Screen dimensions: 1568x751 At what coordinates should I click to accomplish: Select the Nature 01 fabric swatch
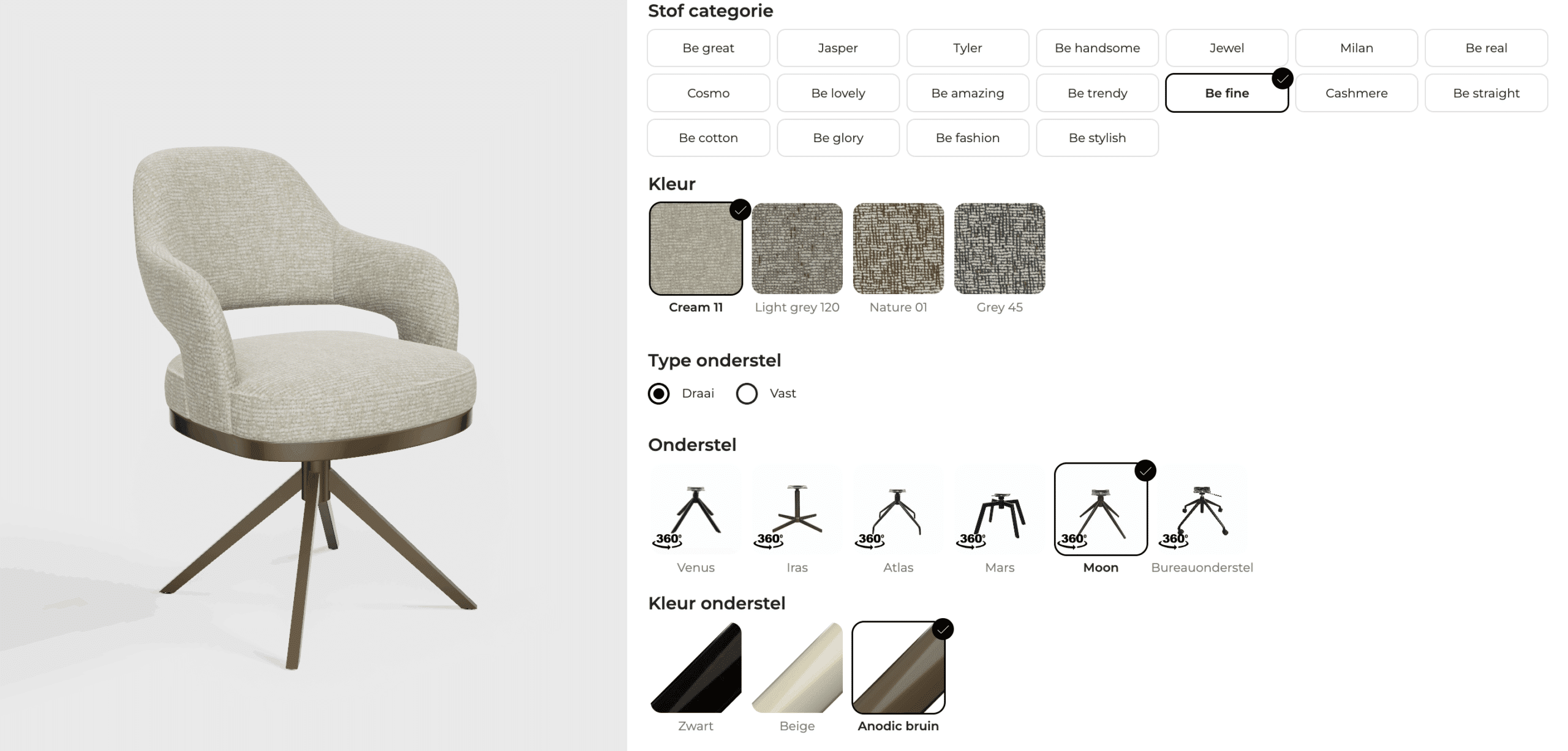tap(898, 249)
